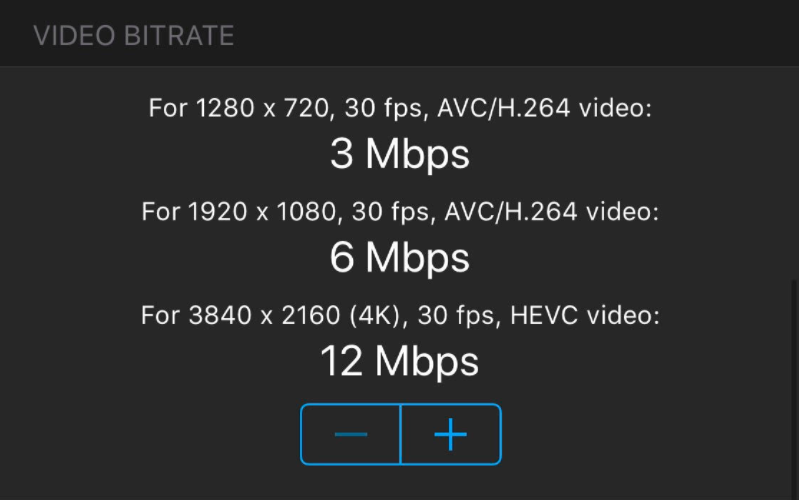
Task: Click the divider between minus and plus
Action: 400,434
